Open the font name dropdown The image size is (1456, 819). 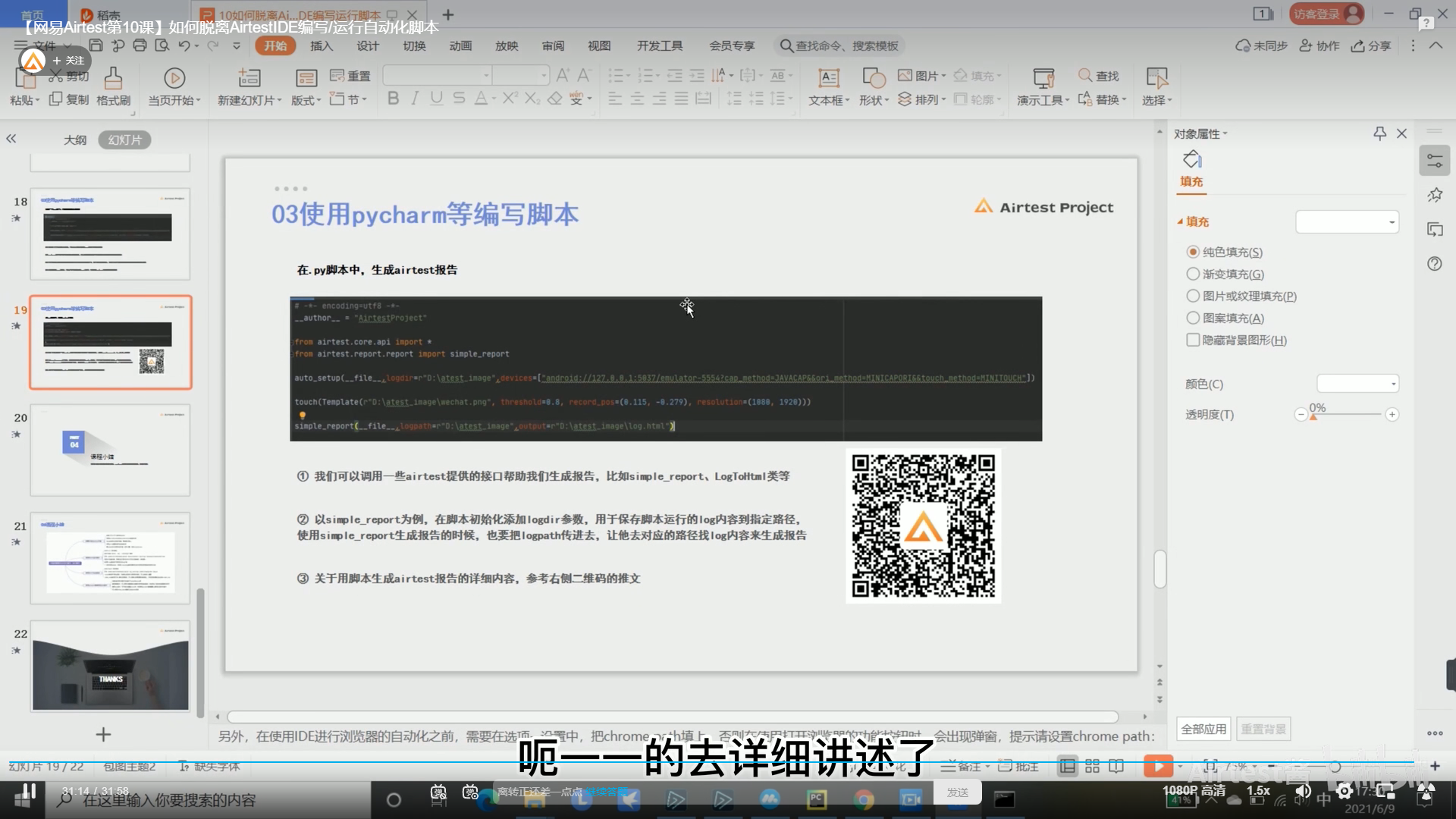(438, 75)
